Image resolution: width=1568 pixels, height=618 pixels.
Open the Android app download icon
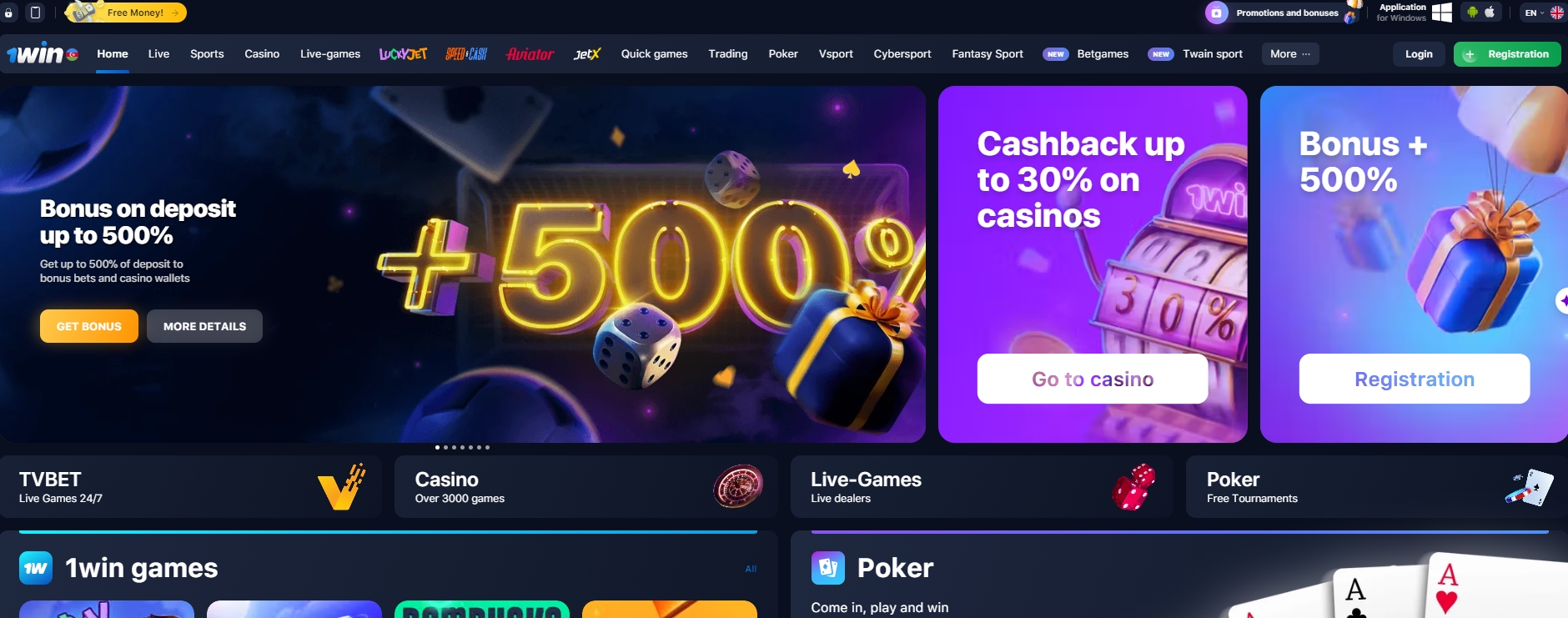coord(1472,13)
